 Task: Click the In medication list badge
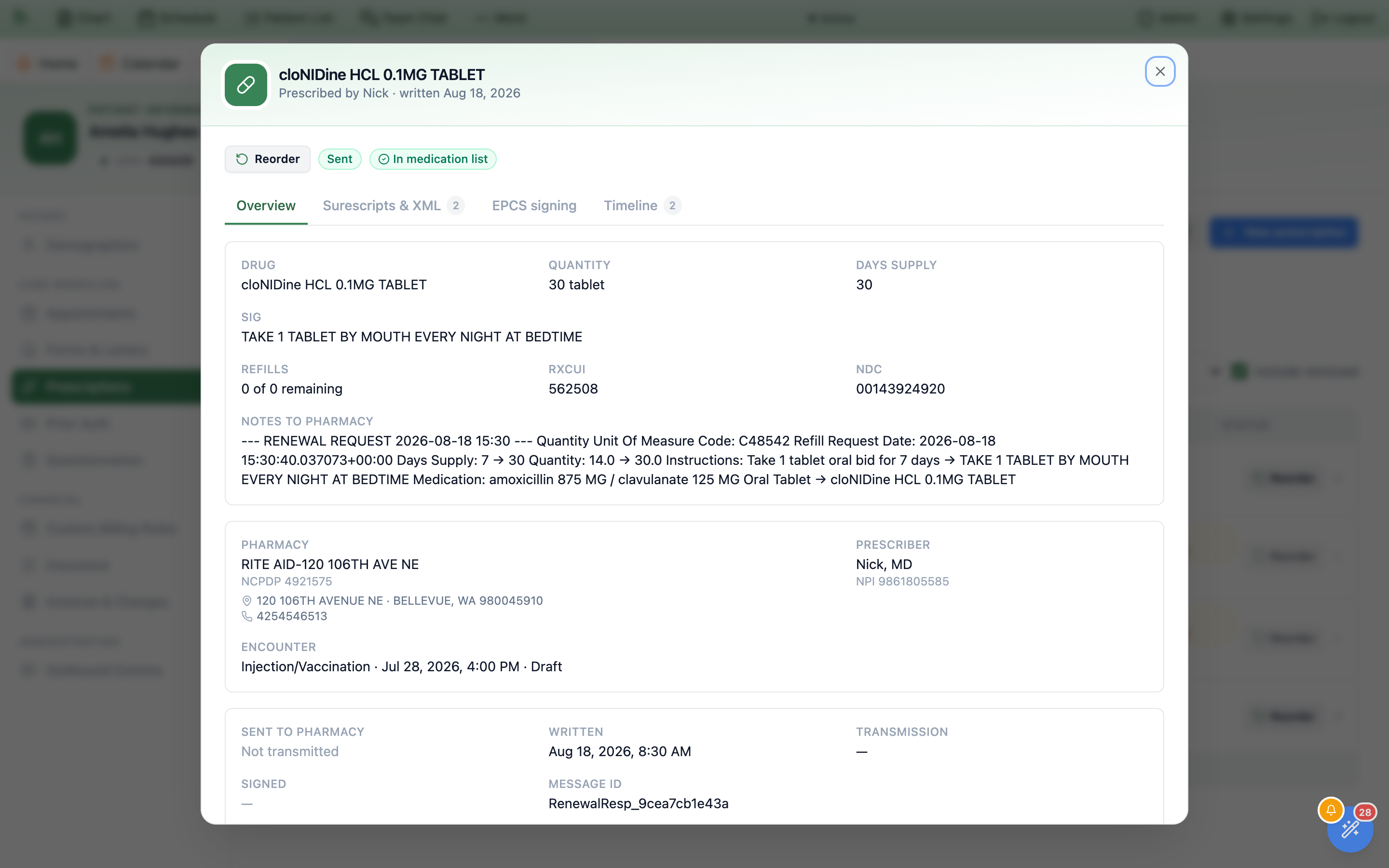coord(434,159)
